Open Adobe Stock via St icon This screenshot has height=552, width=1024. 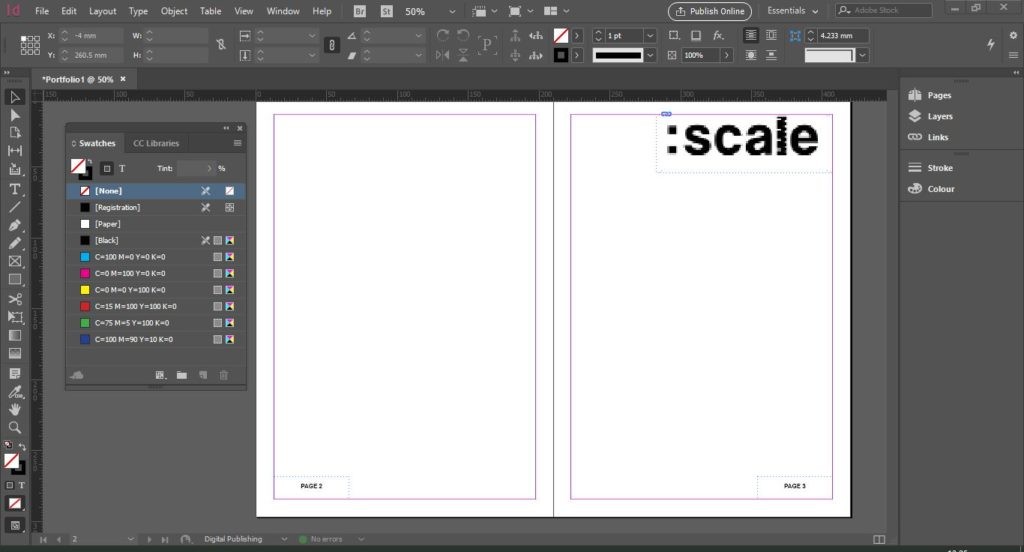point(387,11)
